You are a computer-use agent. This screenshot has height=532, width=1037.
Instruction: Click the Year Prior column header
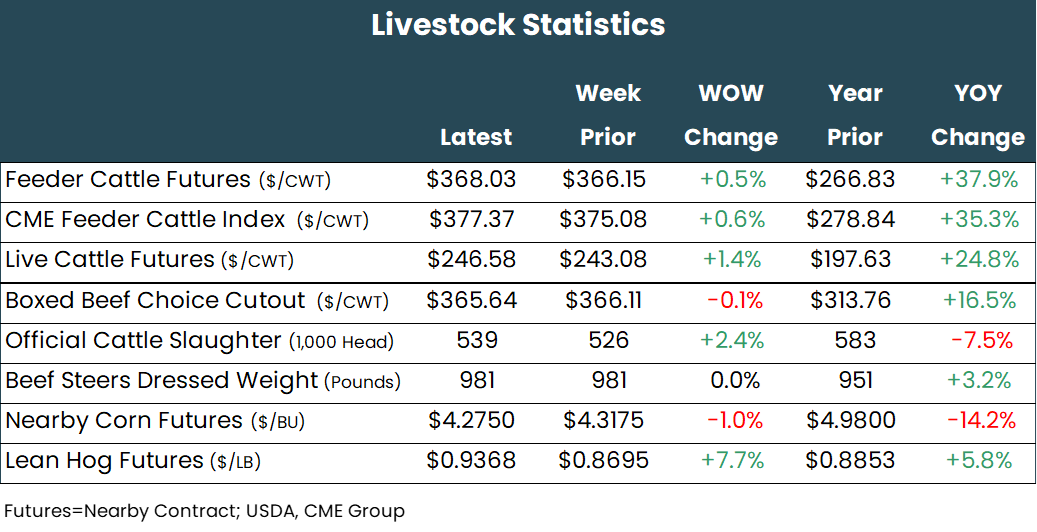coord(855,115)
